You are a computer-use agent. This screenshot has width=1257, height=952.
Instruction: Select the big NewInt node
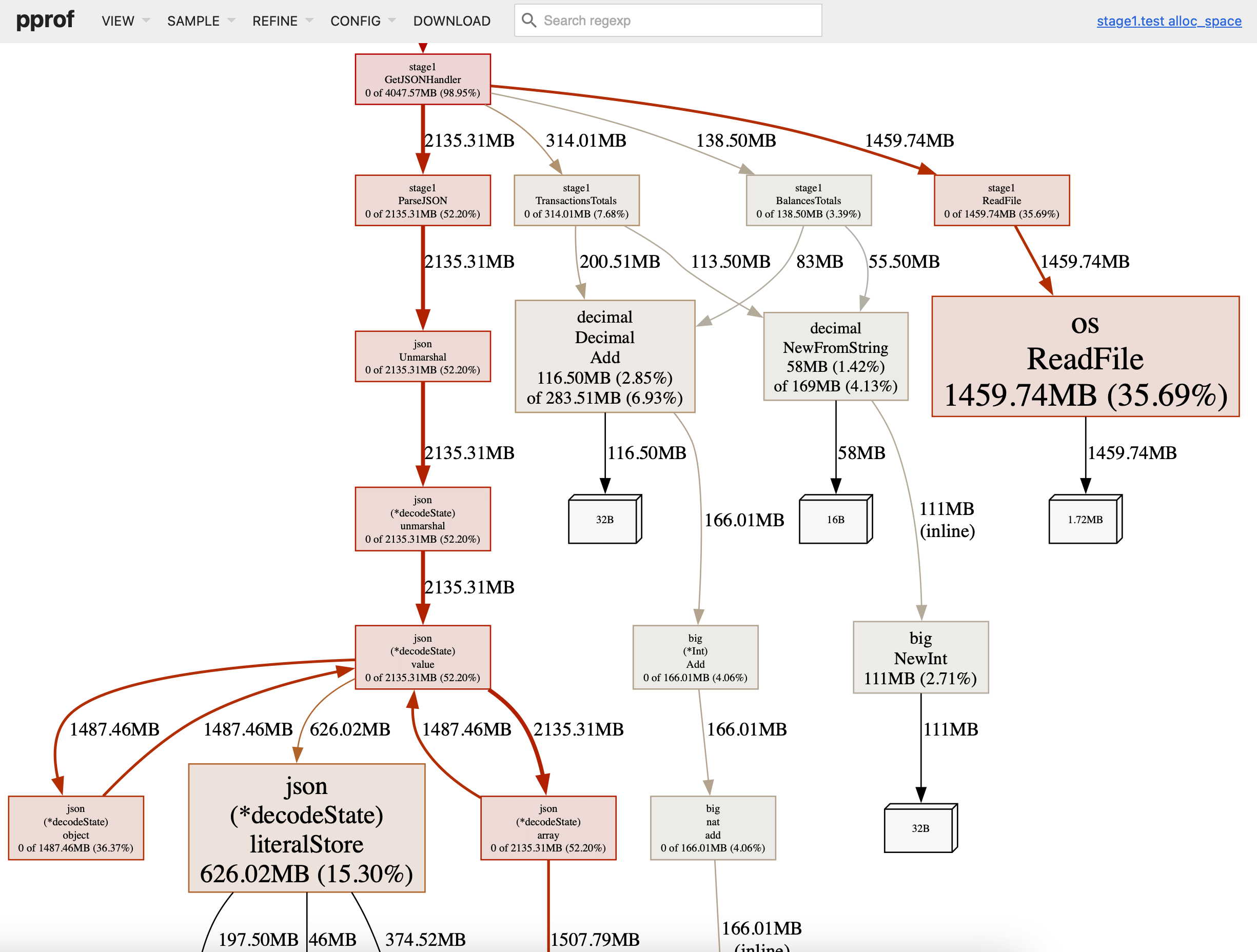point(920,658)
